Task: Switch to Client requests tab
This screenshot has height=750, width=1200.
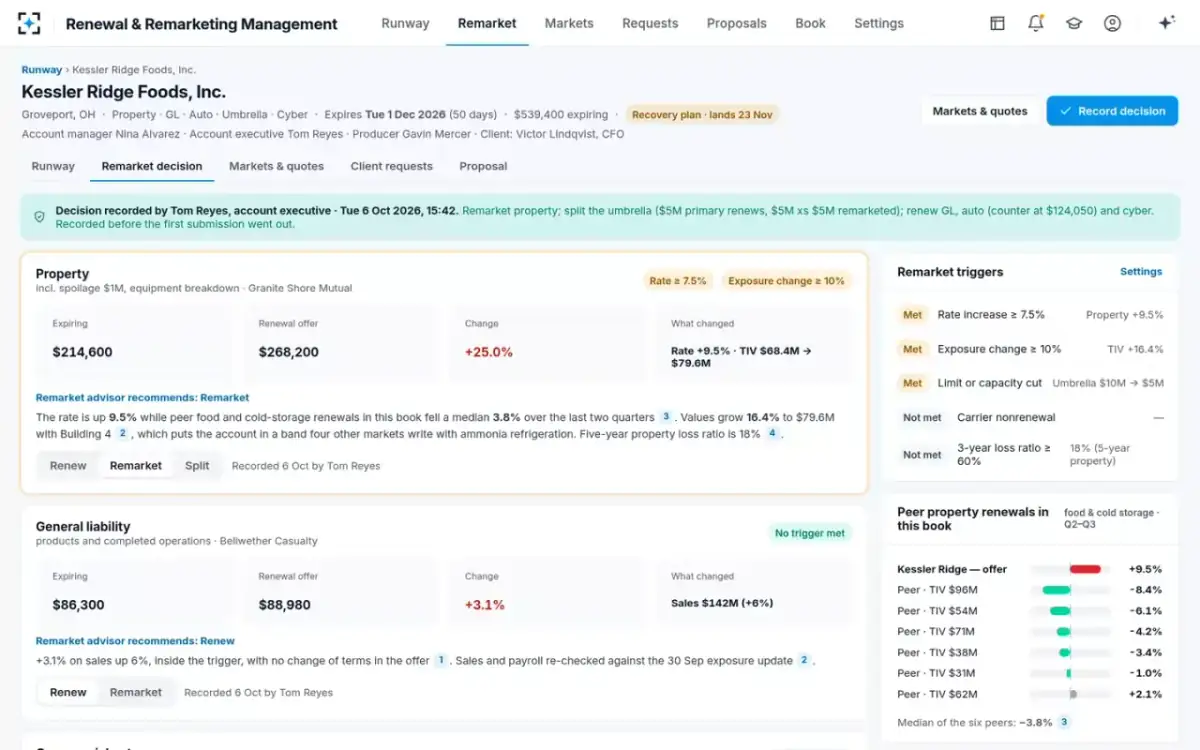Action: tap(391, 166)
